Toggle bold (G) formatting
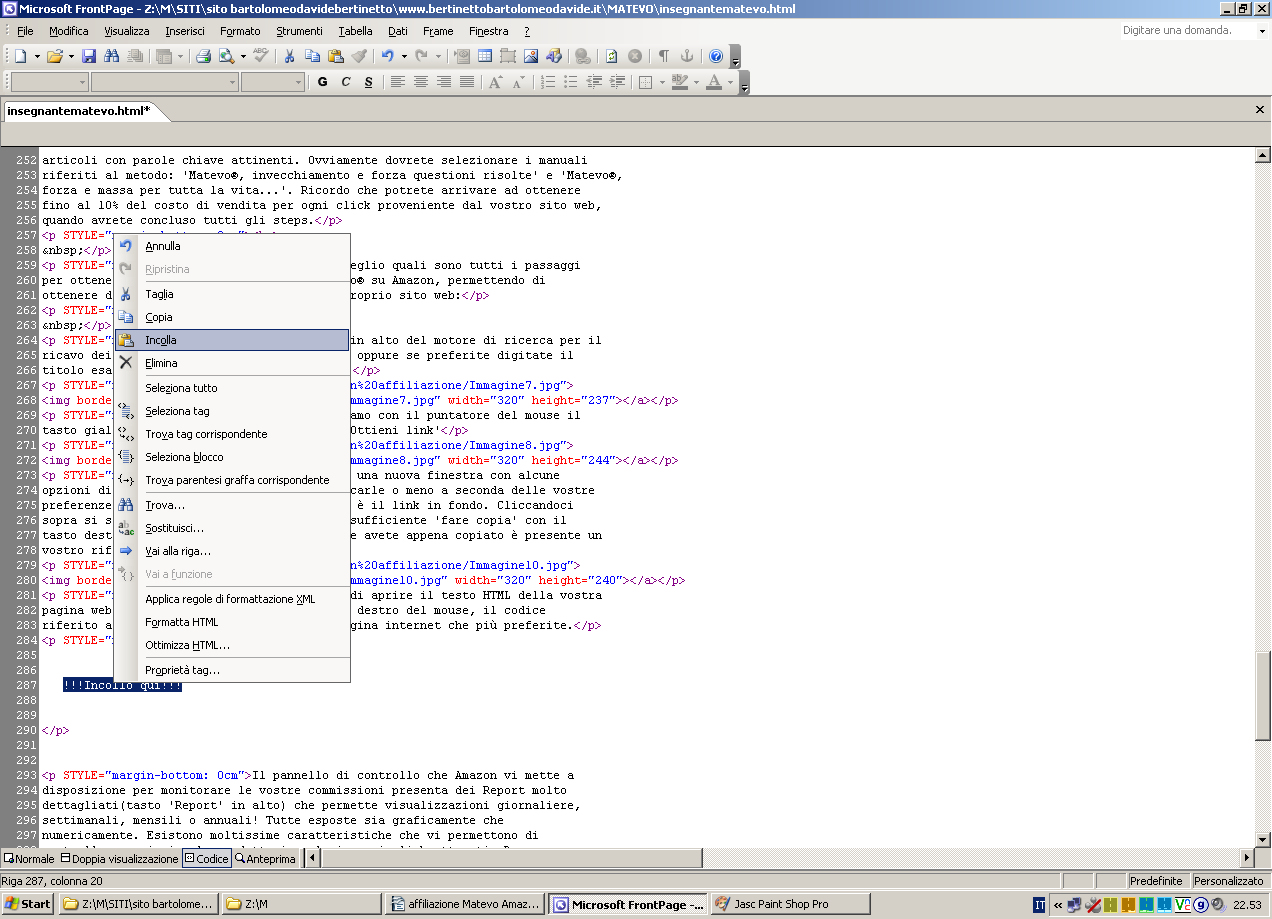 click(x=322, y=82)
